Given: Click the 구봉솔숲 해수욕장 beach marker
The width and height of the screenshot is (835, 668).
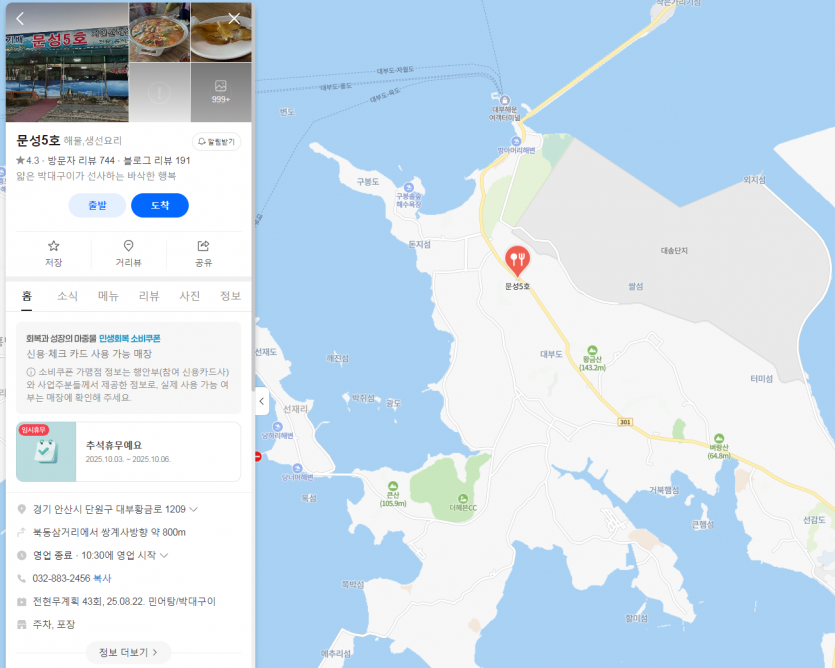Looking at the screenshot, I should 408,188.
